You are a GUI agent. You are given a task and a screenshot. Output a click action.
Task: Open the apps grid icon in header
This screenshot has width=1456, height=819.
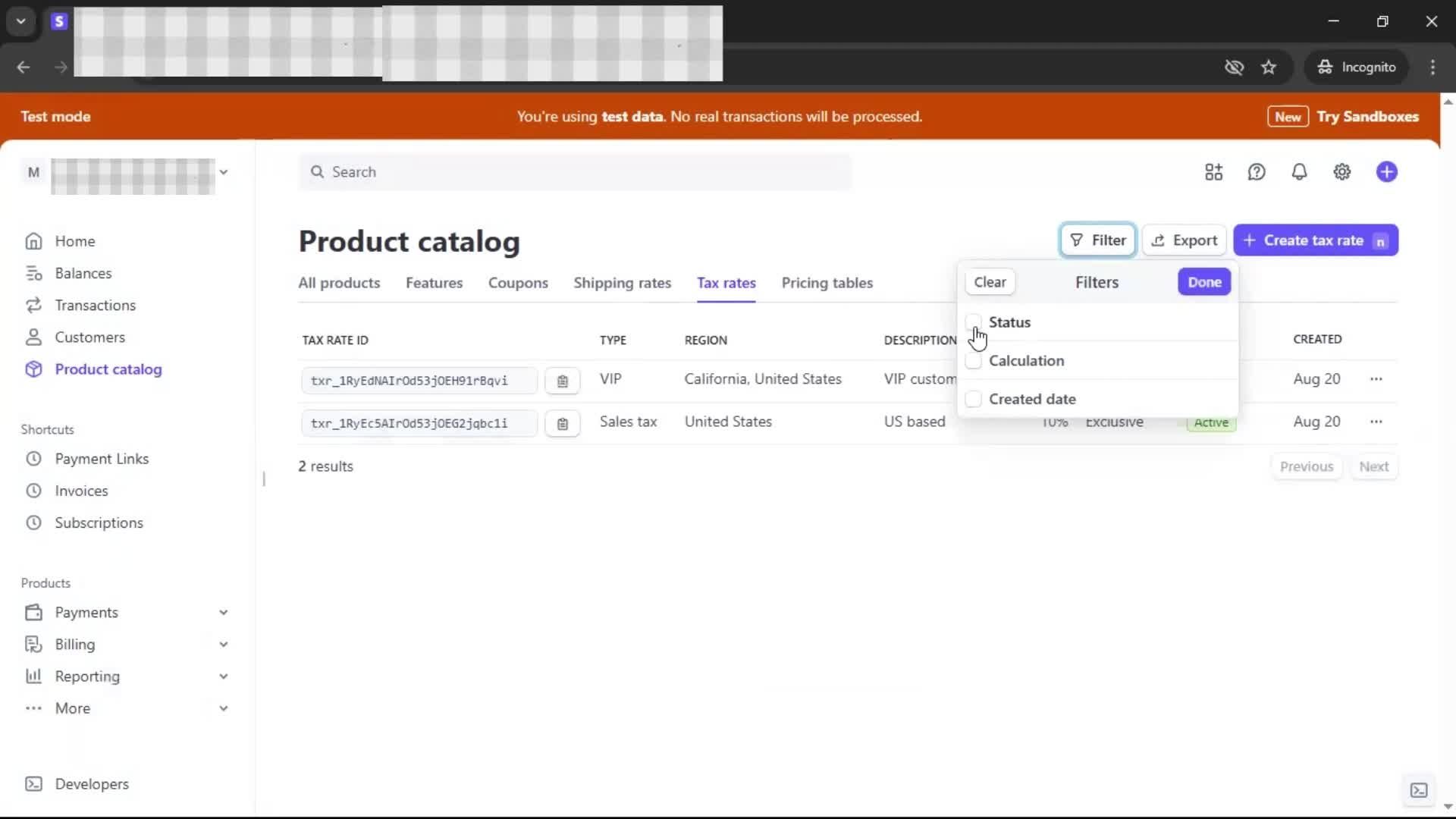[x=1213, y=172]
